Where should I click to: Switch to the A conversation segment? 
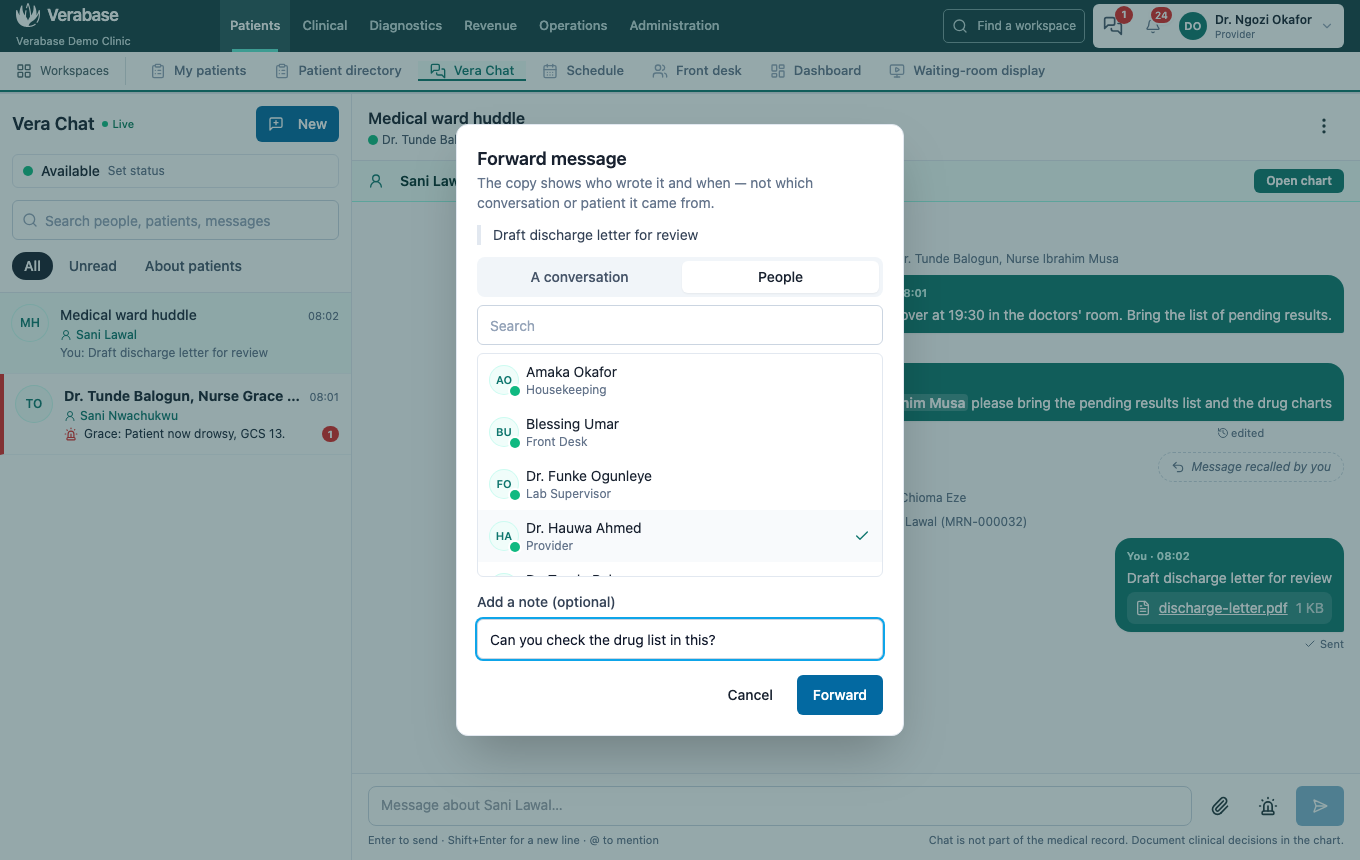[x=580, y=277]
